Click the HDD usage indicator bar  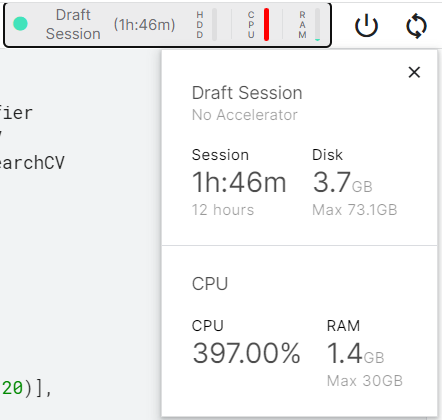click(214, 25)
